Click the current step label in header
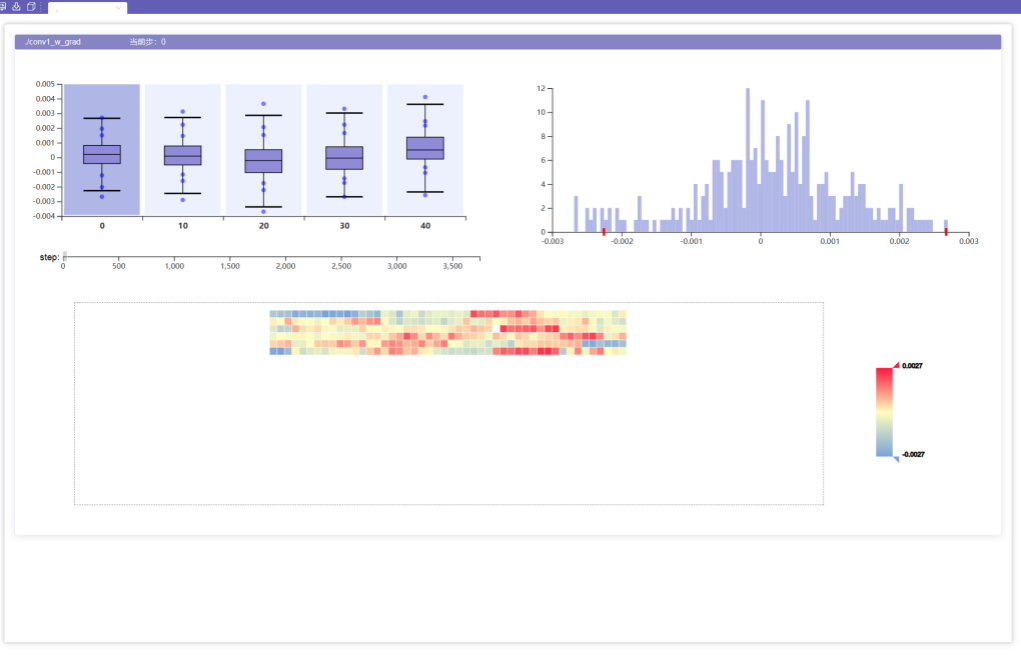1021x657 pixels. 148,42
